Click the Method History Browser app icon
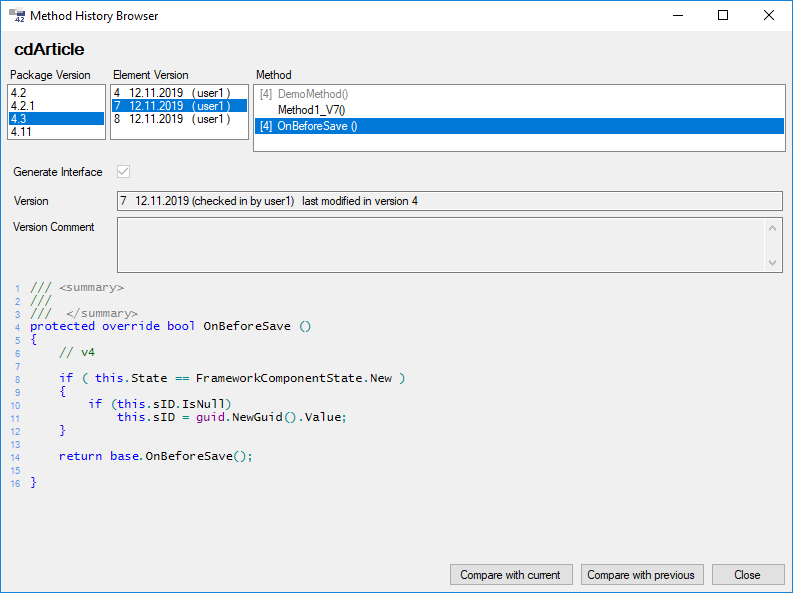Viewport: 793px width, 593px height. pyautogui.click(x=17, y=16)
